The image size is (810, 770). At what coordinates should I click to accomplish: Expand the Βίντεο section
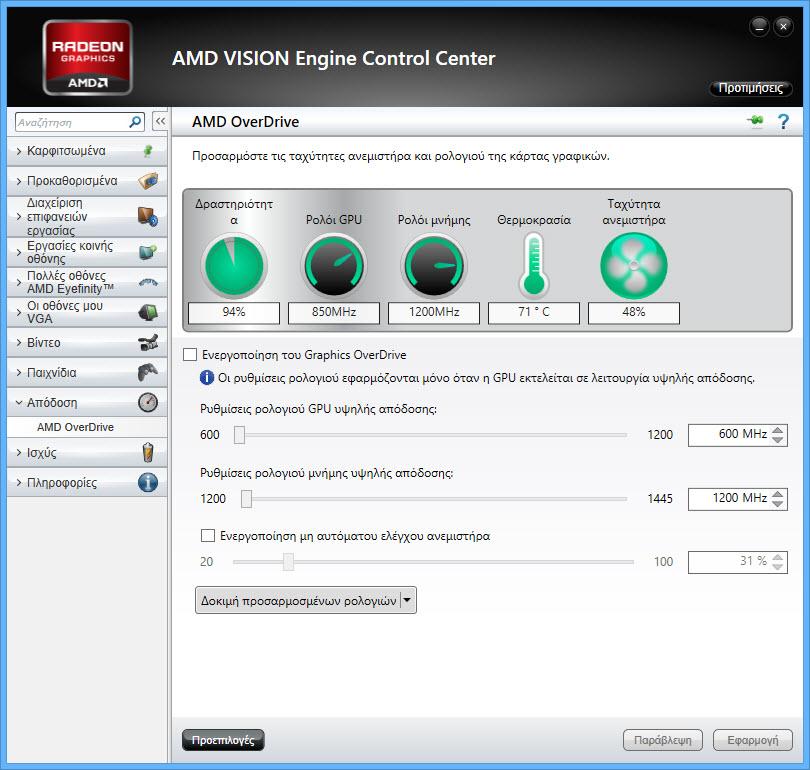point(19,342)
